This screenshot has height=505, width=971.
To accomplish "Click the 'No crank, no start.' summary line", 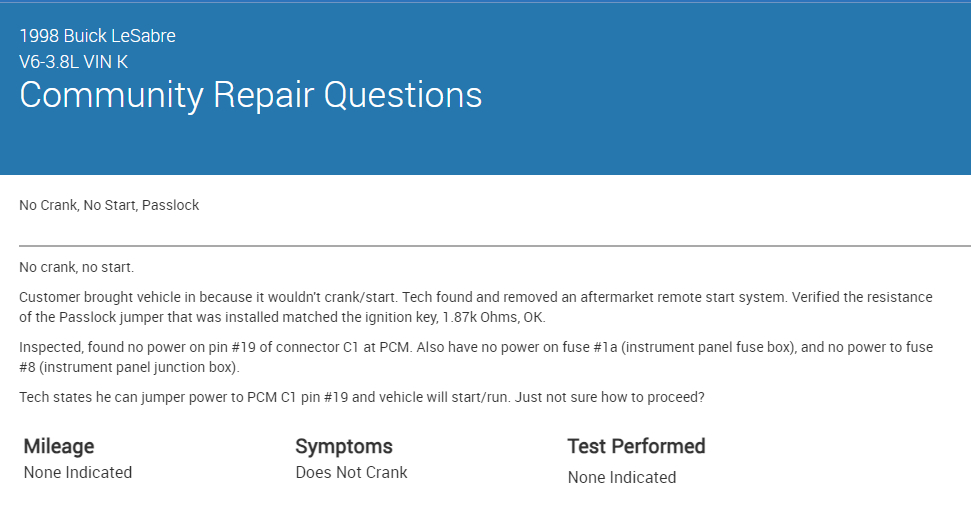I will coord(76,267).
